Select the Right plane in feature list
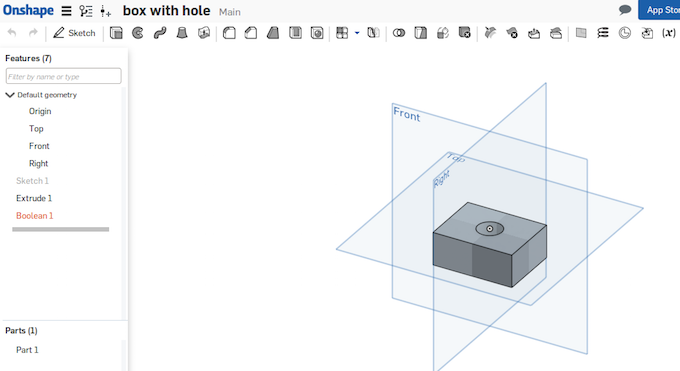Viewport: 680px width, 371px height. pos(38,163)
